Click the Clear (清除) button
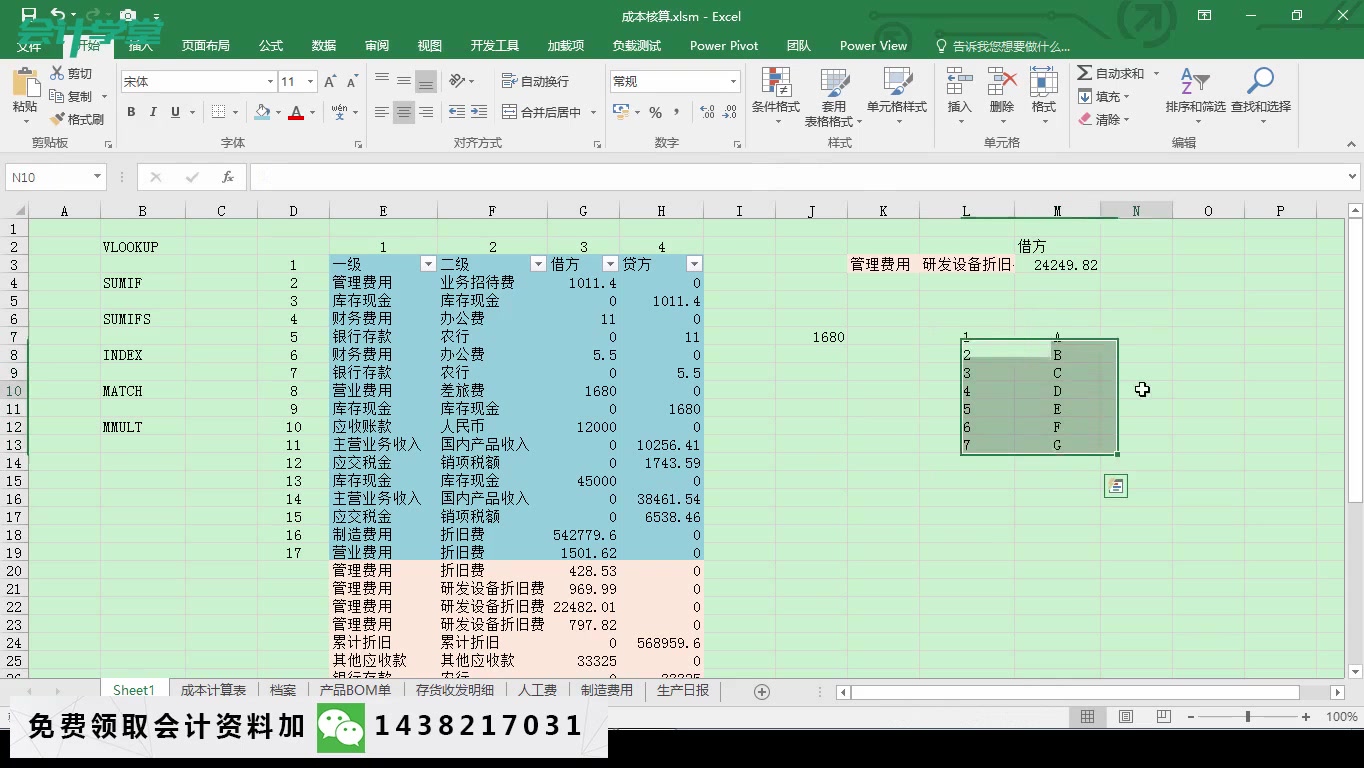Screen dimensions: 1364x768 click(1104, 119)
